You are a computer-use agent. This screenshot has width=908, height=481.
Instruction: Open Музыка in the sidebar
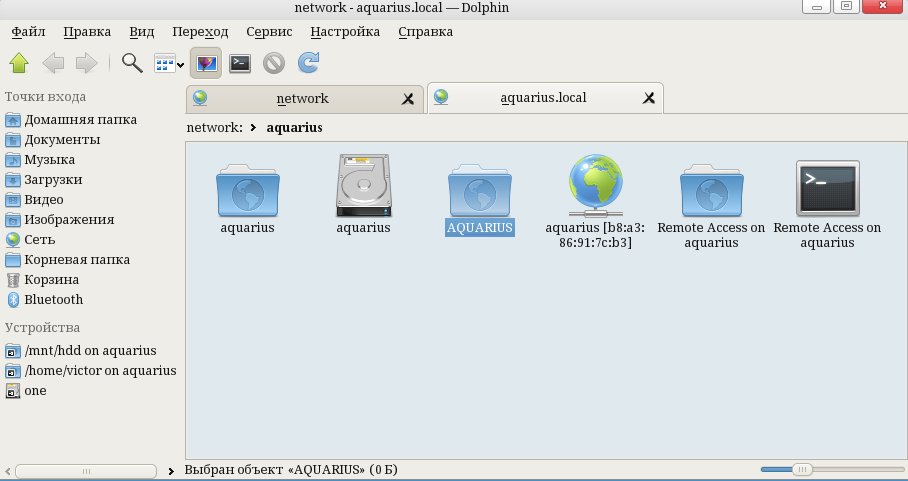49,160
